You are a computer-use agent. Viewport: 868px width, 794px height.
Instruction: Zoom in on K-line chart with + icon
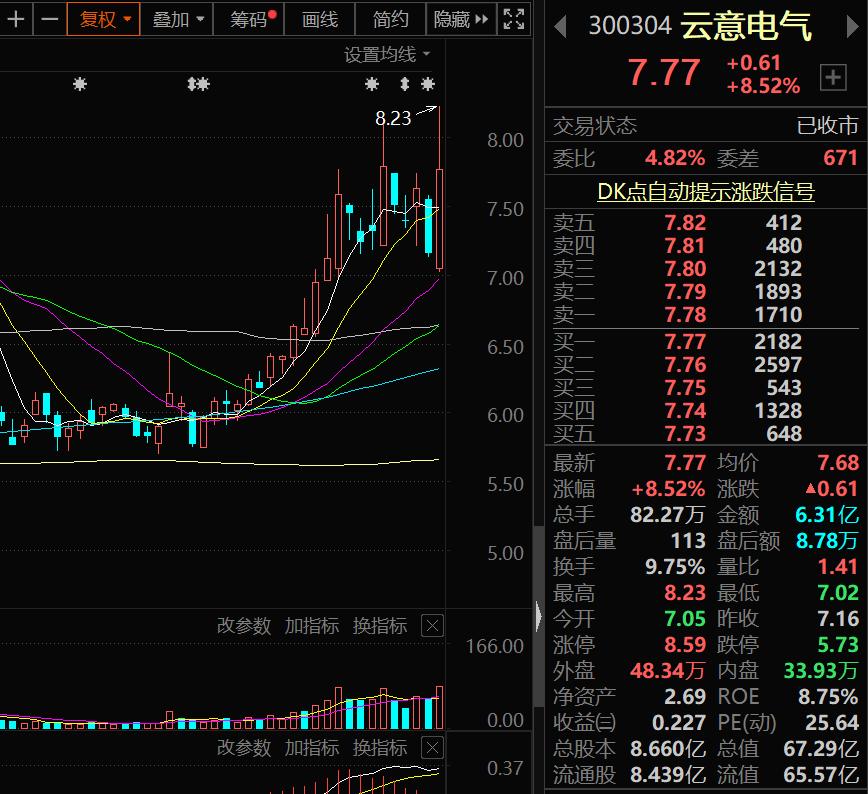point(14,19)
